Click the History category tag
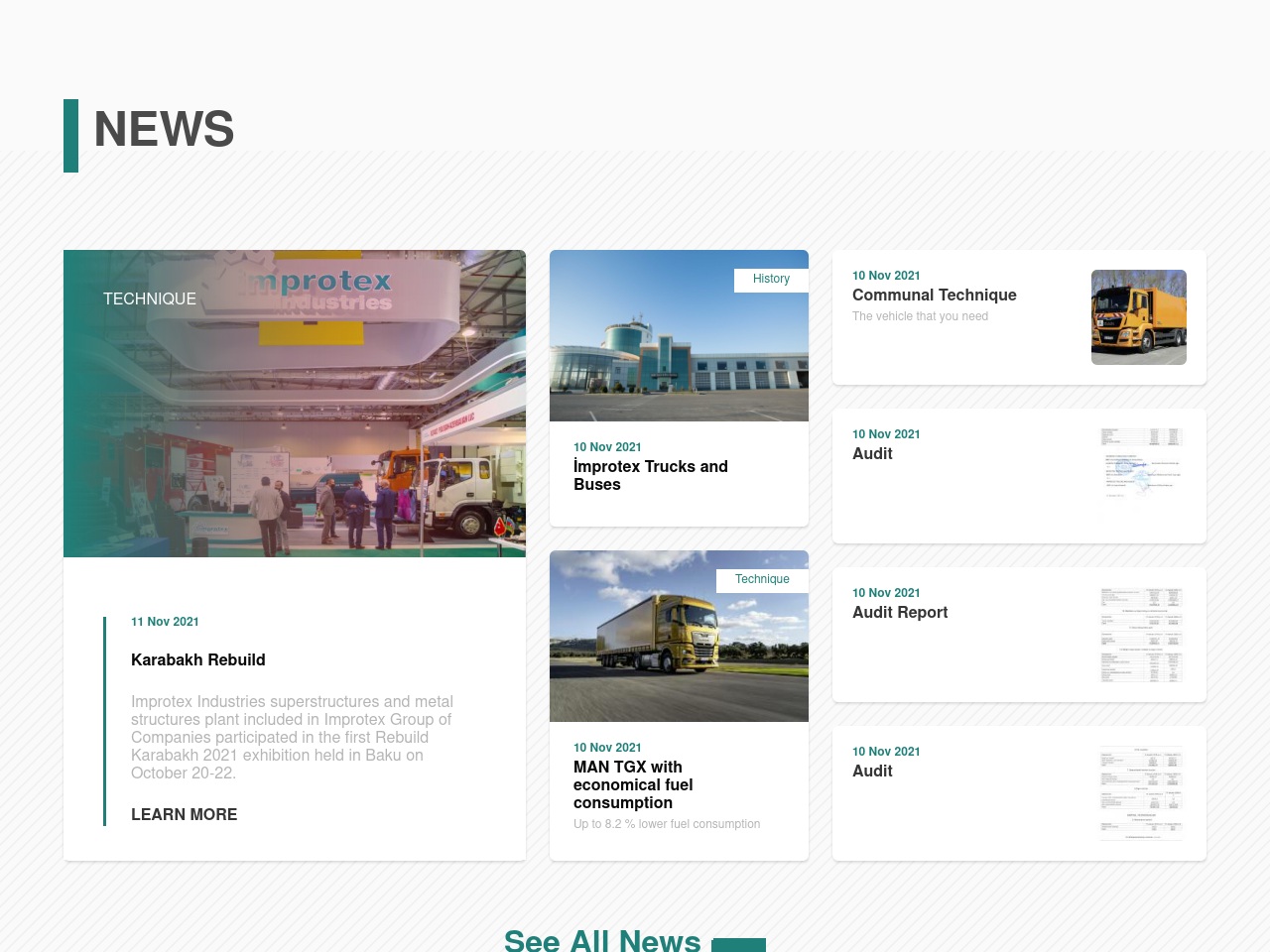This screenshot has width=1270, height=952. pos(771,280)
